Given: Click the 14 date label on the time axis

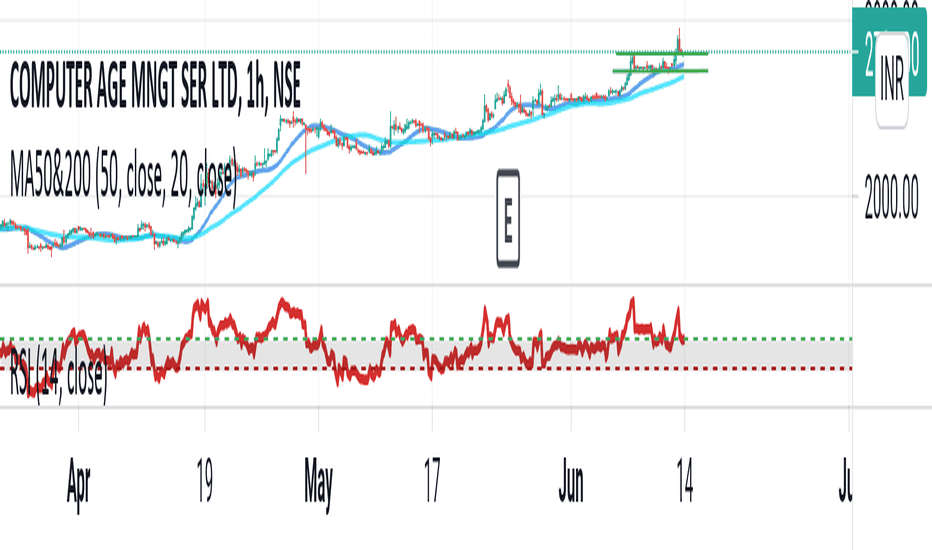Looking at the screenshot, I should coord(685,480).
